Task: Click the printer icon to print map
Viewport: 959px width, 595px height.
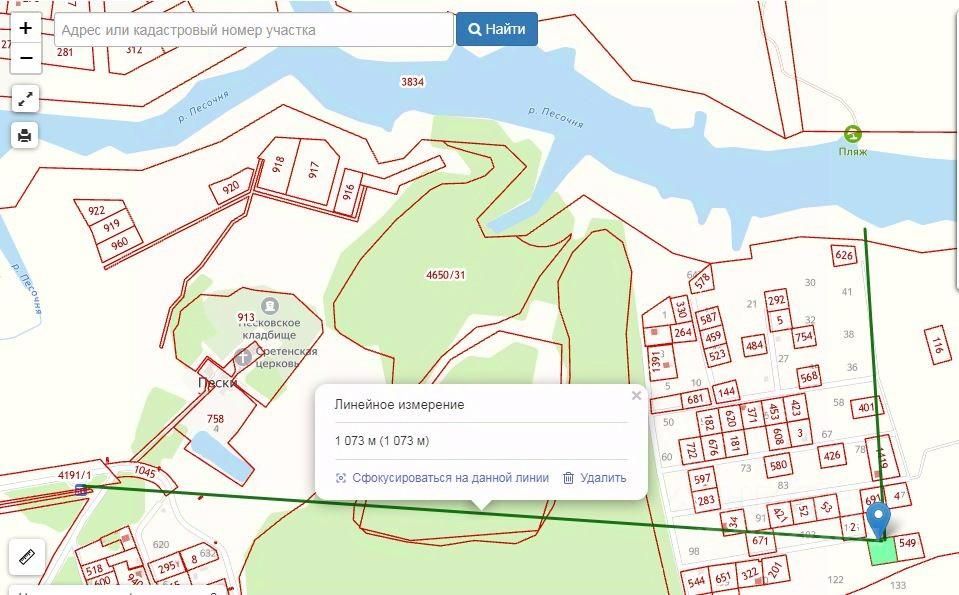Action: click(x=25, y=135)
